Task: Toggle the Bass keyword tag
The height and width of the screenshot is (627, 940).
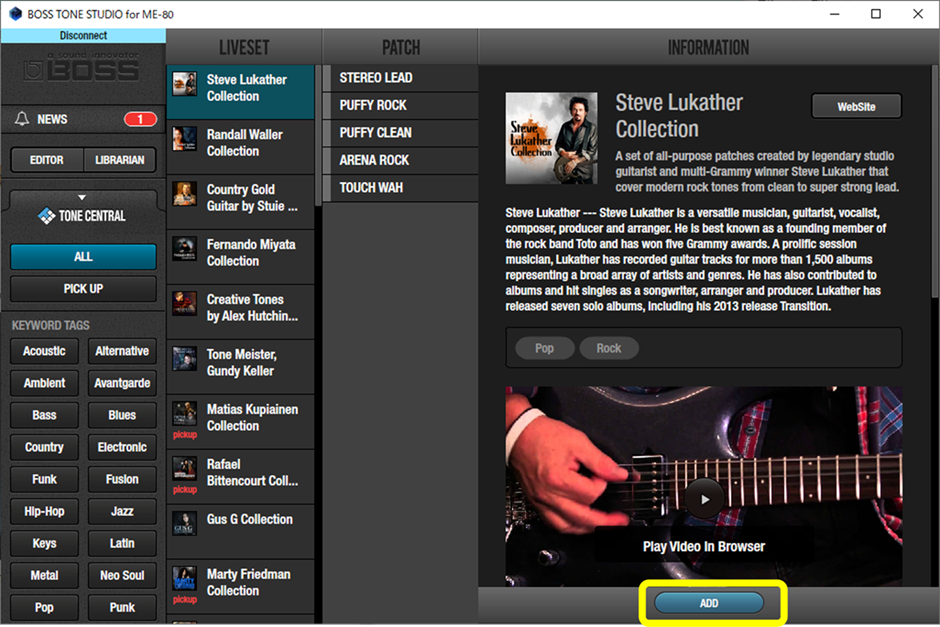Action: coord(44,415)
